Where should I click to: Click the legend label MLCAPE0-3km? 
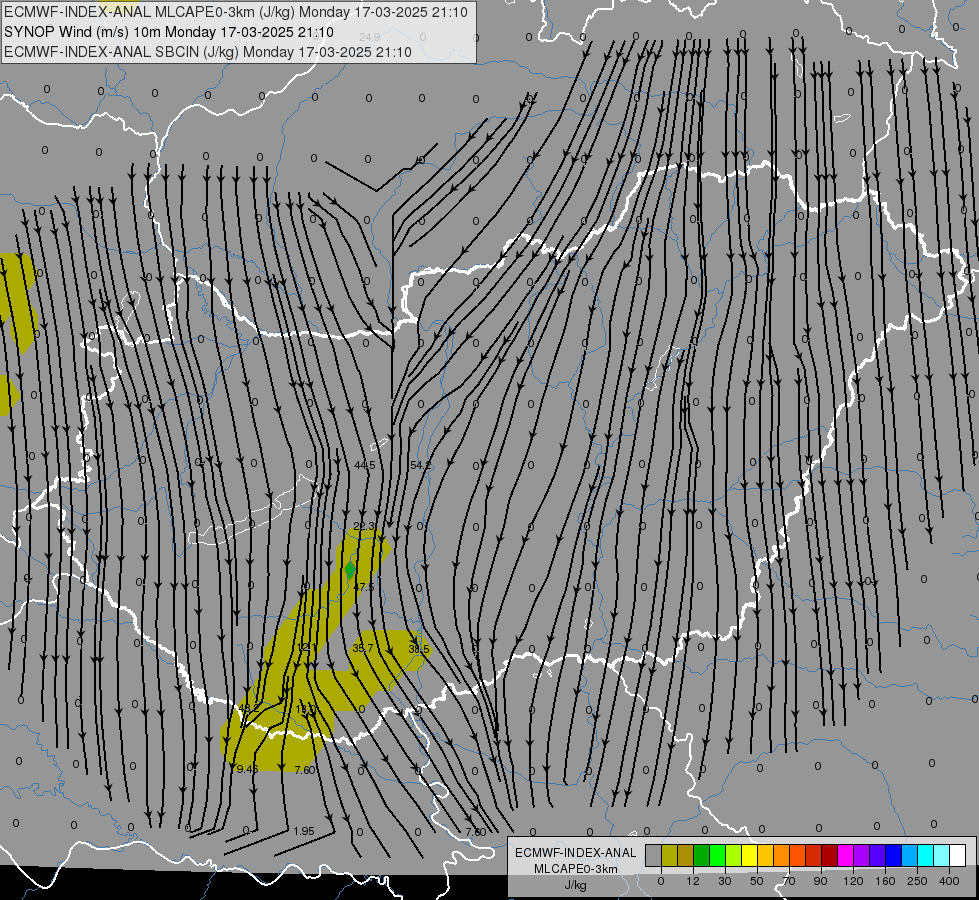click(575, 869)
